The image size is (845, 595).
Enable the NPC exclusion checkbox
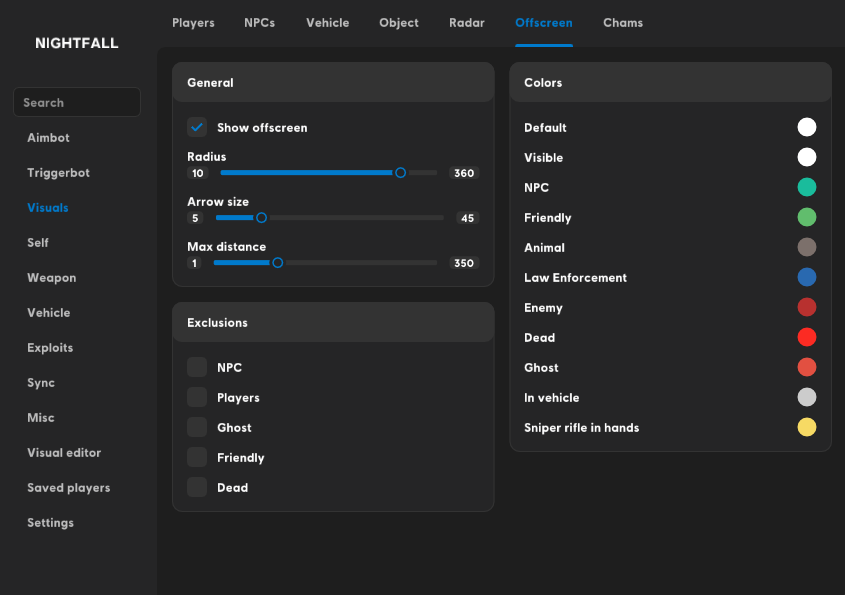click(197, 367)
